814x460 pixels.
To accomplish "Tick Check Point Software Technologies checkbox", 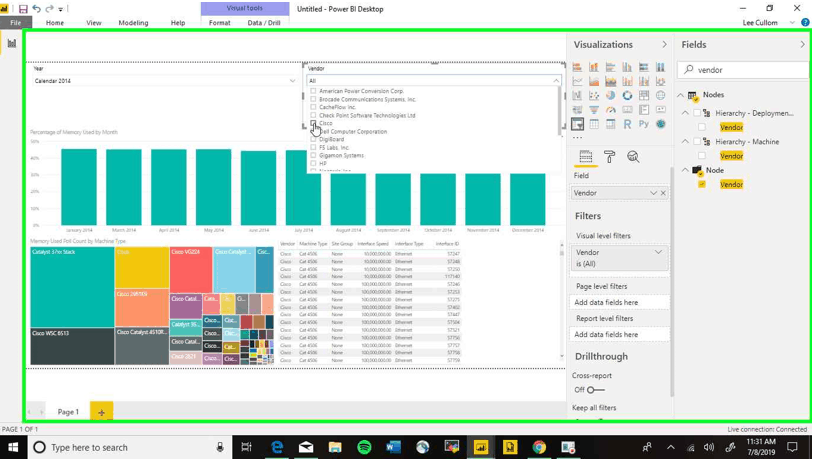I will 313,115.
